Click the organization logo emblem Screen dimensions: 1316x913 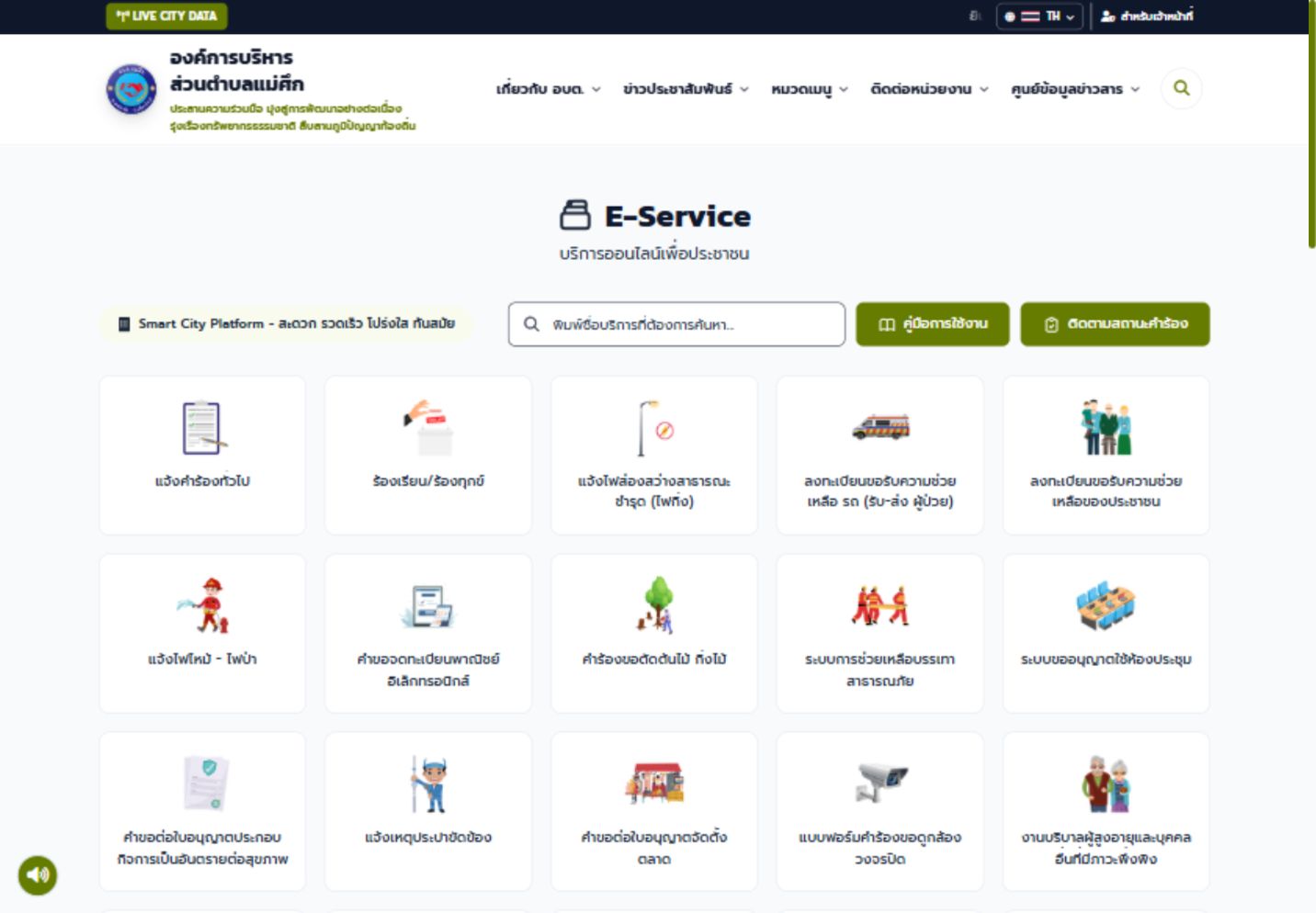(x=131, y=89)
